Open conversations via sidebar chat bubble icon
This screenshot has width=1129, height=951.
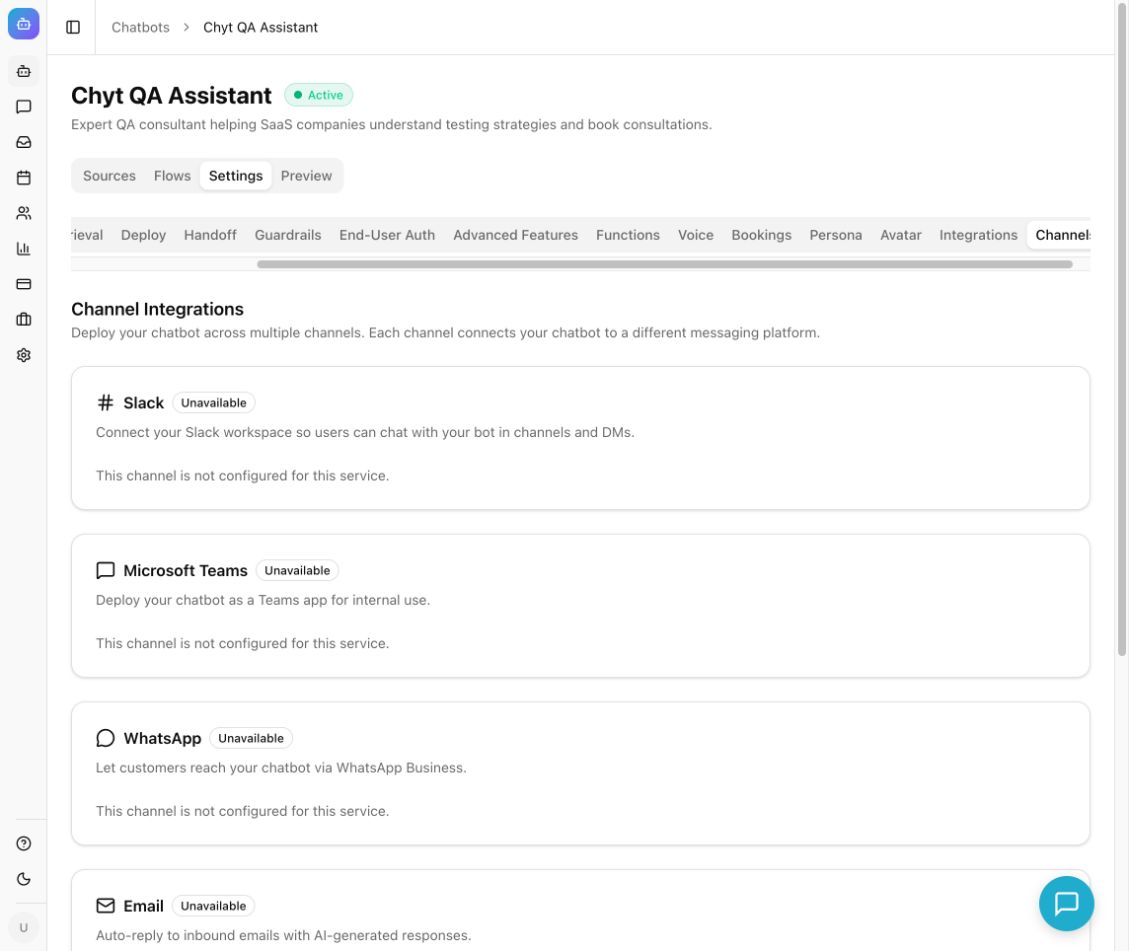click(24, 107)
